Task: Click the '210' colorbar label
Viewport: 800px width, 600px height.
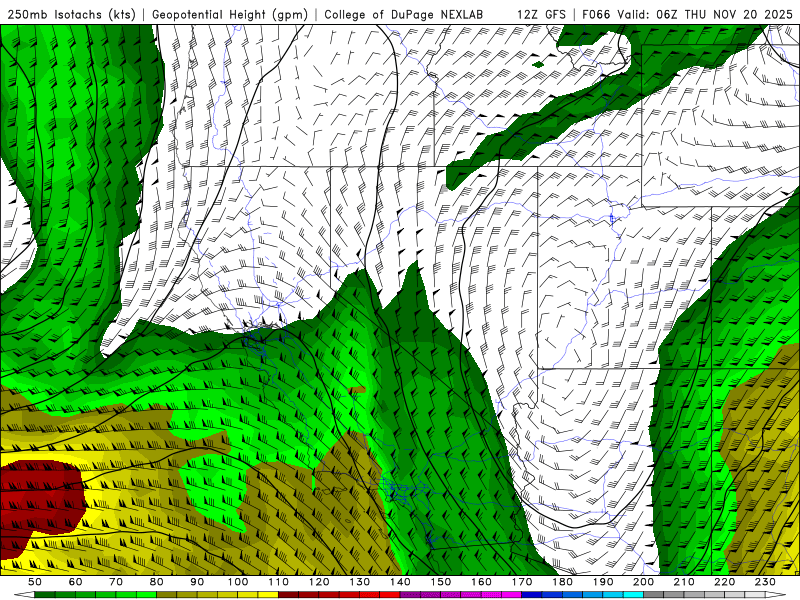Action: pos(684,582)
